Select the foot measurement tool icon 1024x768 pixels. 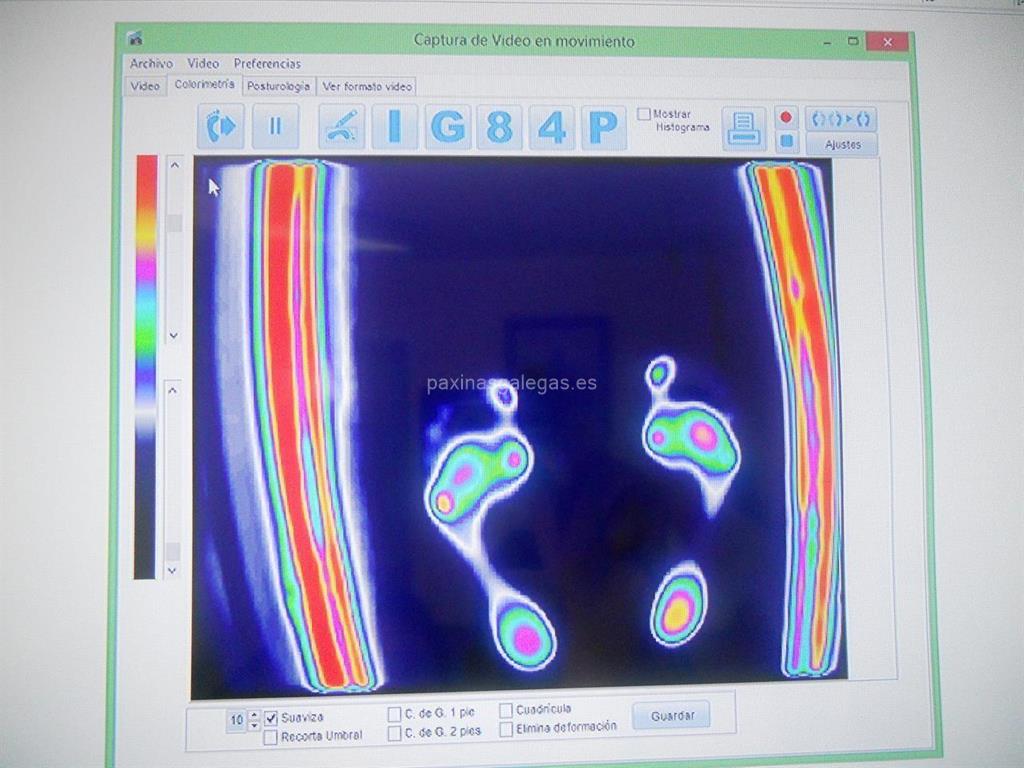342,127
